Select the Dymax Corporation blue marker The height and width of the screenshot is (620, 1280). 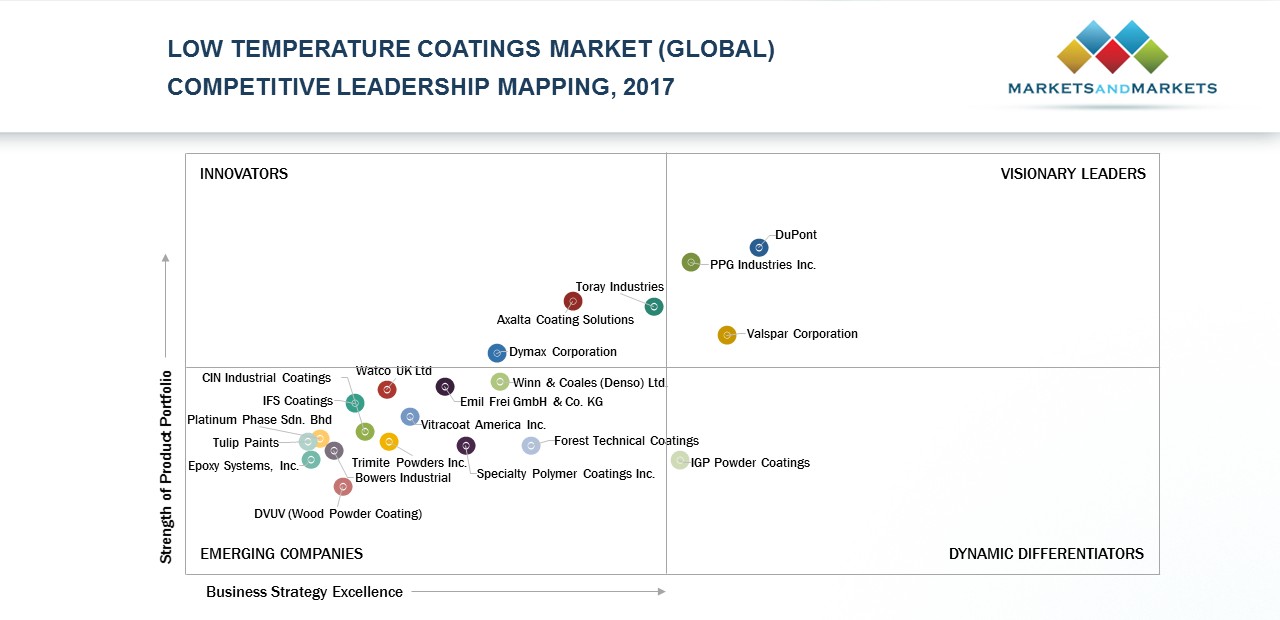coord(497,353)
